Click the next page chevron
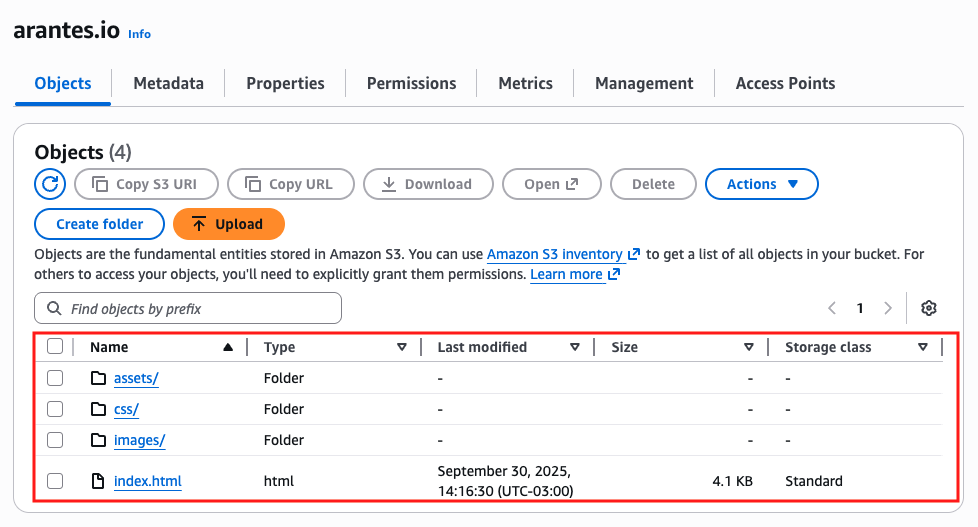Screen dimensions: 978x527 (x=887, y=308)
